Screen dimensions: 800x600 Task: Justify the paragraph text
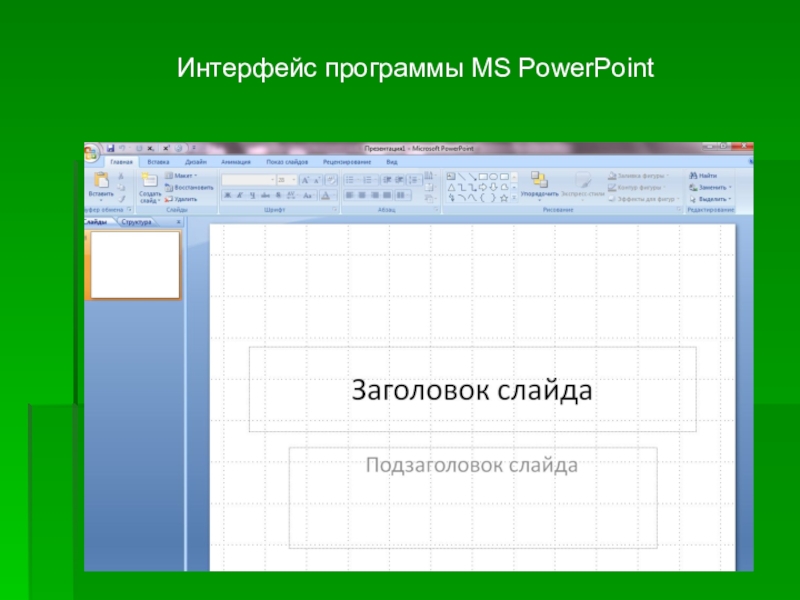pyautogui.click(x=387, y=195)
